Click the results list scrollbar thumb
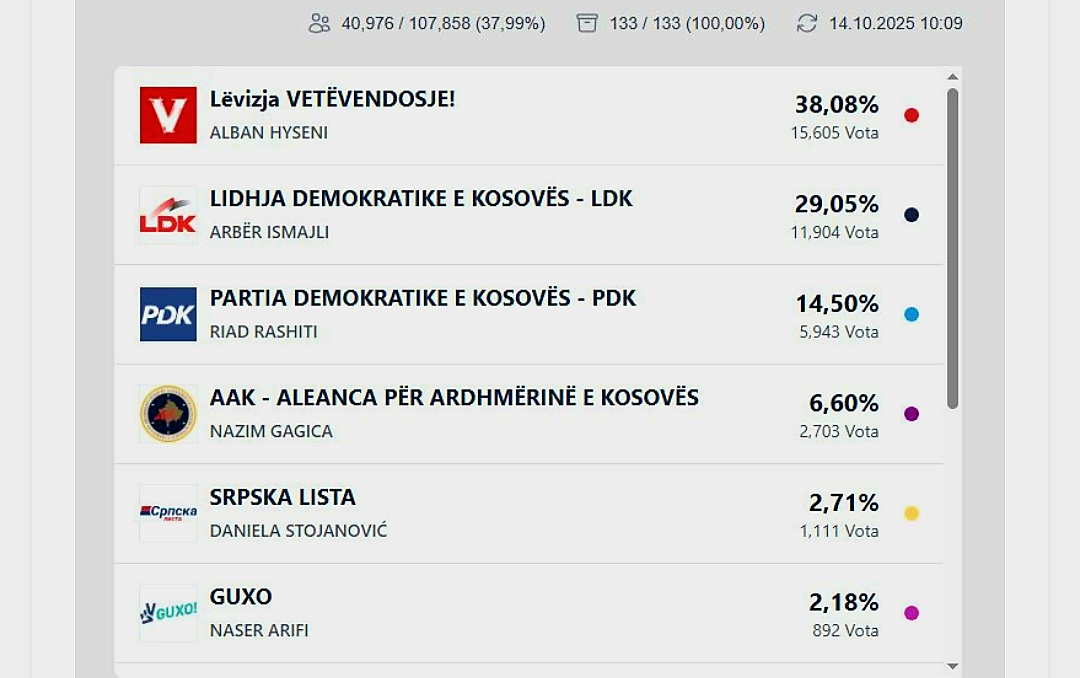 pyautogui.click(x=952, y=248)
